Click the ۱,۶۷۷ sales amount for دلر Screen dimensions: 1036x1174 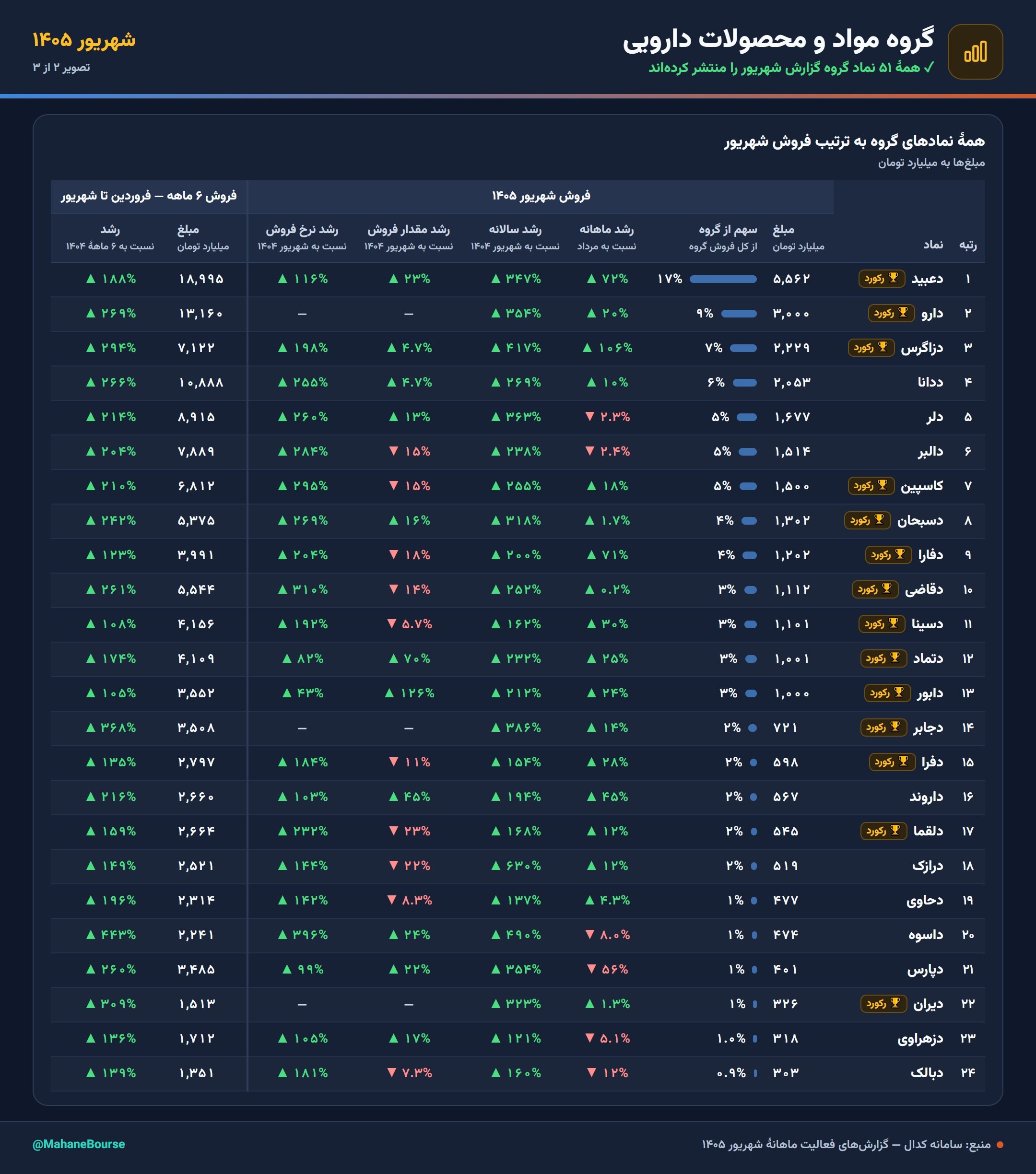(792, 417)
